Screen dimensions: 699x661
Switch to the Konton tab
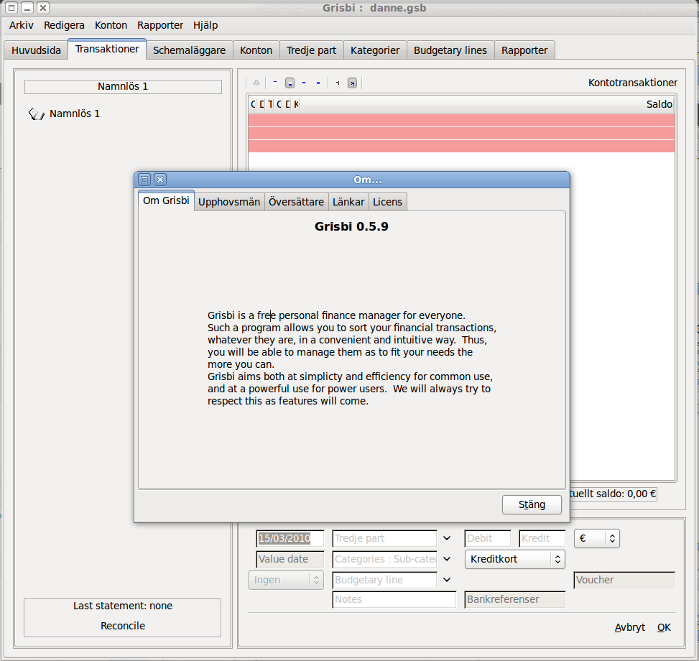(256, 50)
